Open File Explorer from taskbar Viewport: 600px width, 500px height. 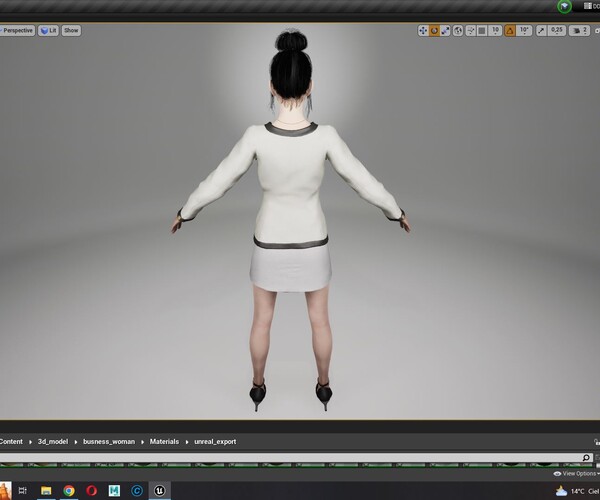click(x=46, y=490)
